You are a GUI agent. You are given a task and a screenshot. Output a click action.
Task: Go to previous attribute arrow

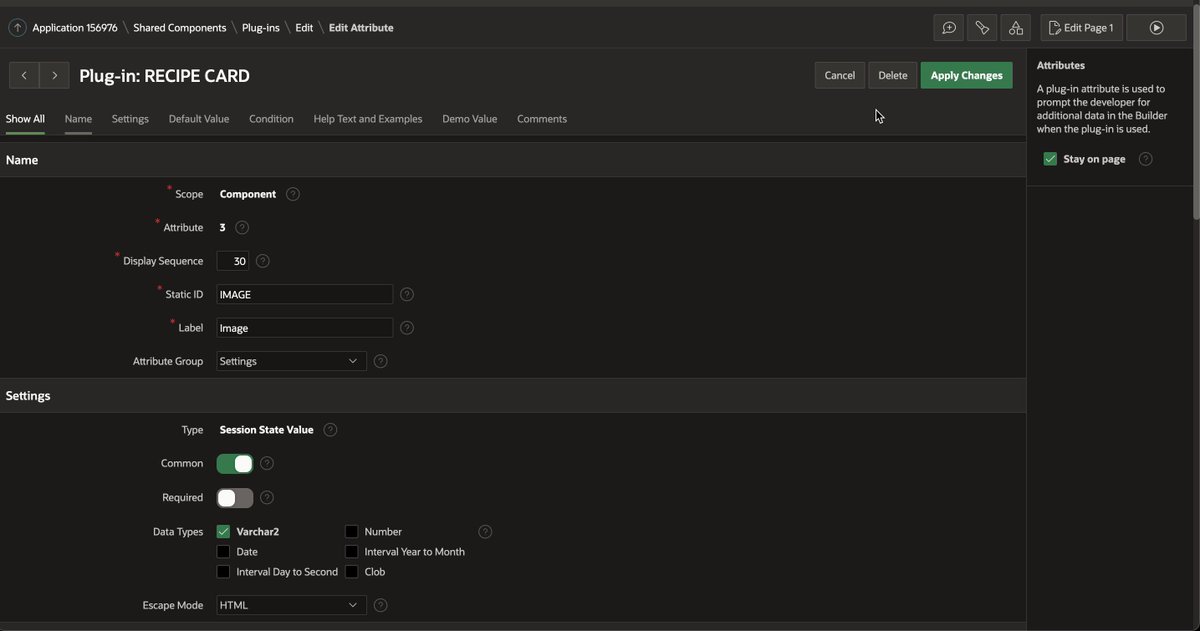24,75
